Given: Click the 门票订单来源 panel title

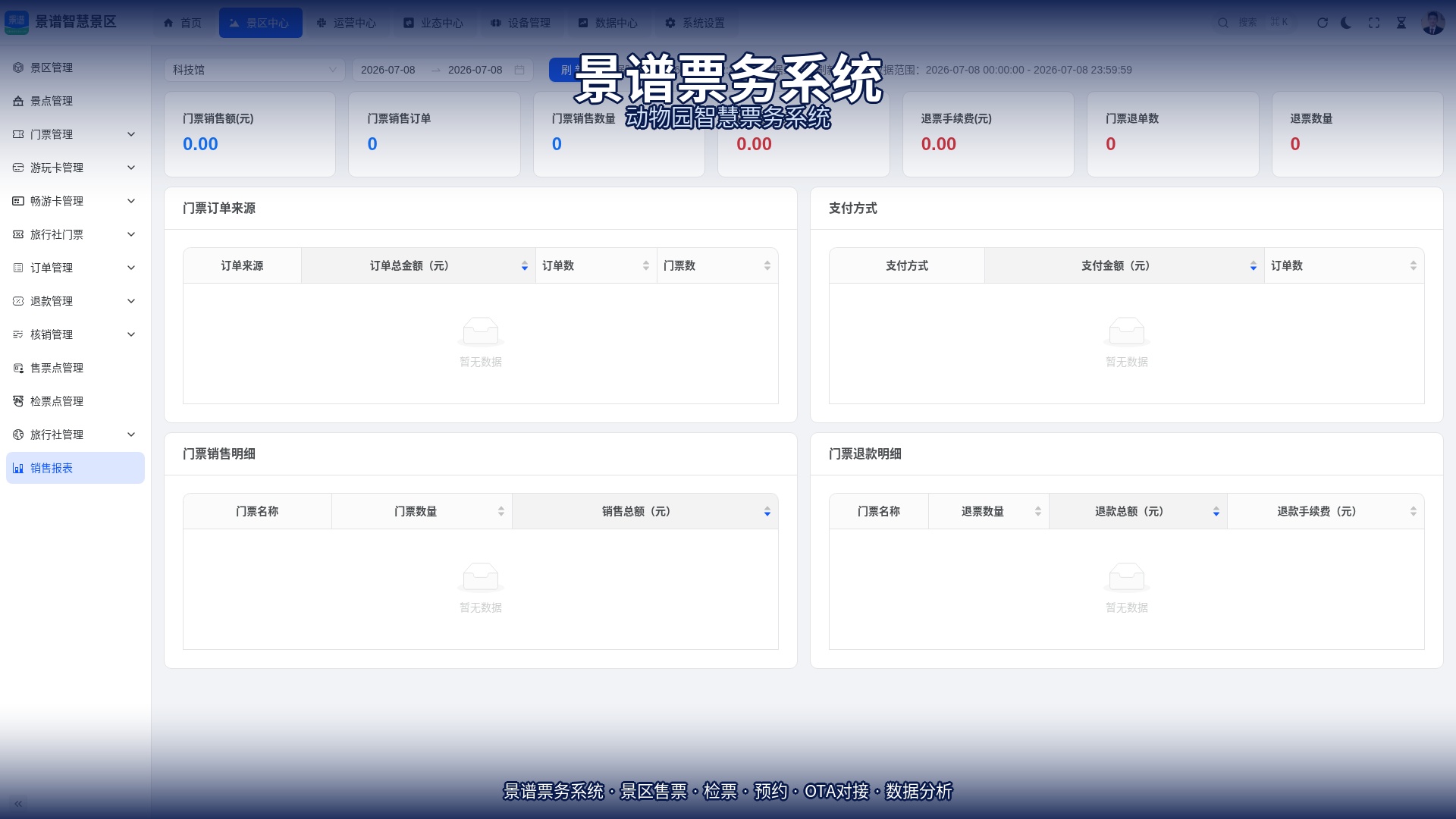Looking at the screenshot, I should click(219, 209).
